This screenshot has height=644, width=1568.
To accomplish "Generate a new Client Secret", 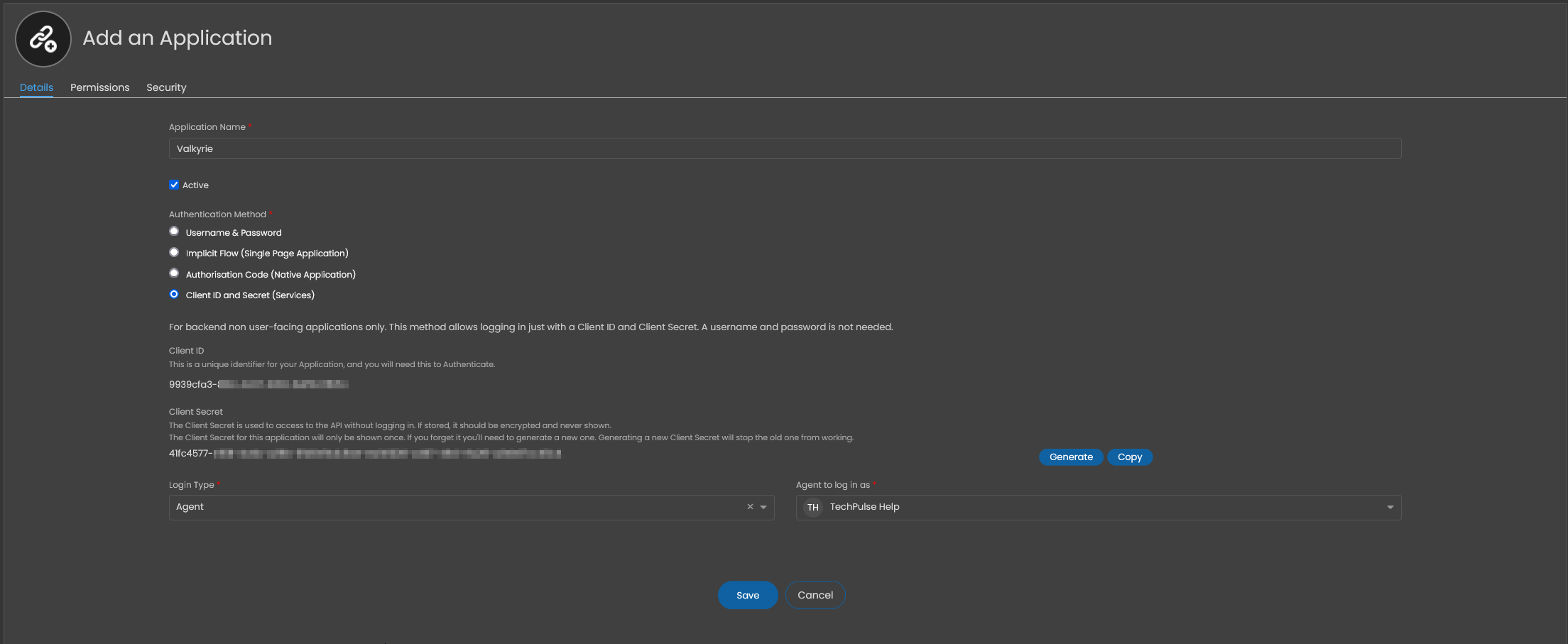I will pyautogui.click(x=1071, y=457).
